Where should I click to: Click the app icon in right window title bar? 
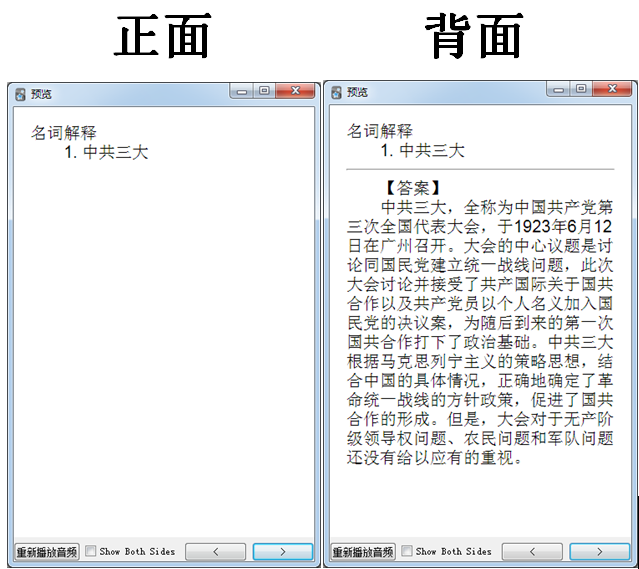(x=337, y=93)
